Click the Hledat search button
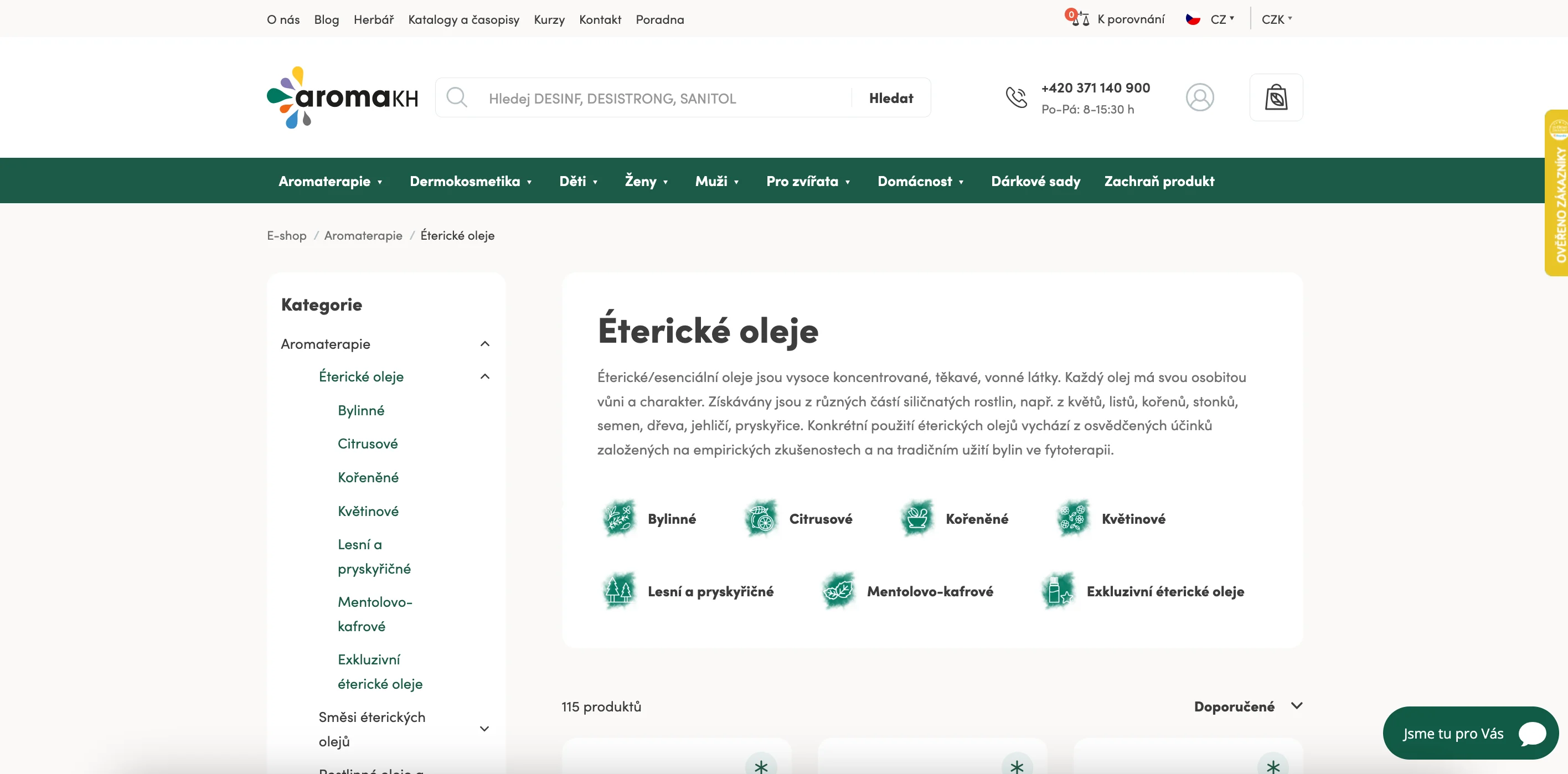1568x774 pixels. coord(891,98)
